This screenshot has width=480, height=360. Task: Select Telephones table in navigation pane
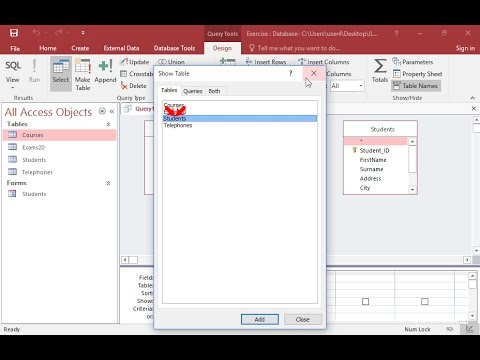point(60,172)
